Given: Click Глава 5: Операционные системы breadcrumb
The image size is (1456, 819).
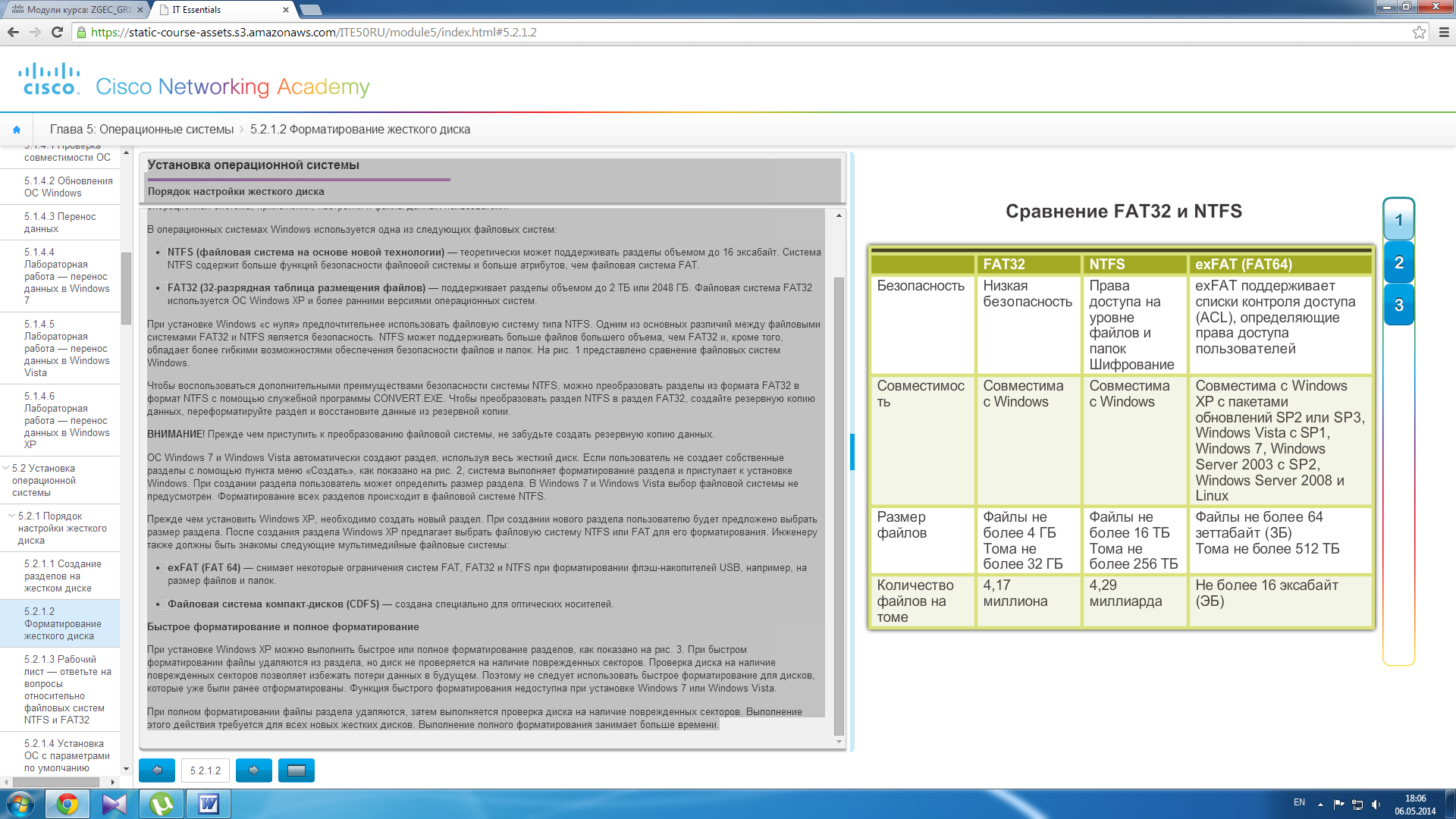Looking at the screenshot, I should click(x=142, y=130).
